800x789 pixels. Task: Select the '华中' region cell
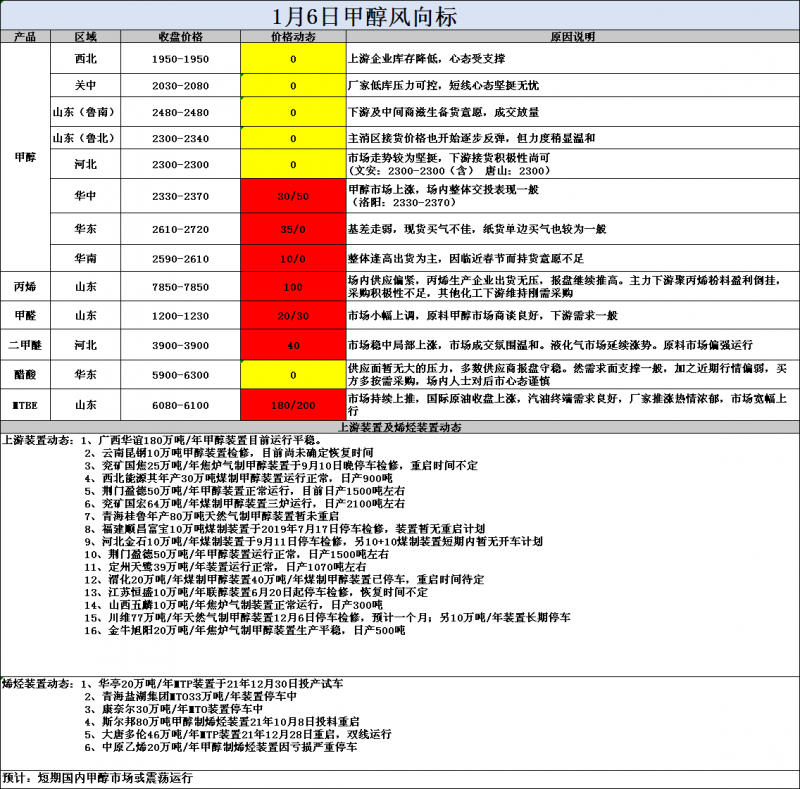click(85, 195)
